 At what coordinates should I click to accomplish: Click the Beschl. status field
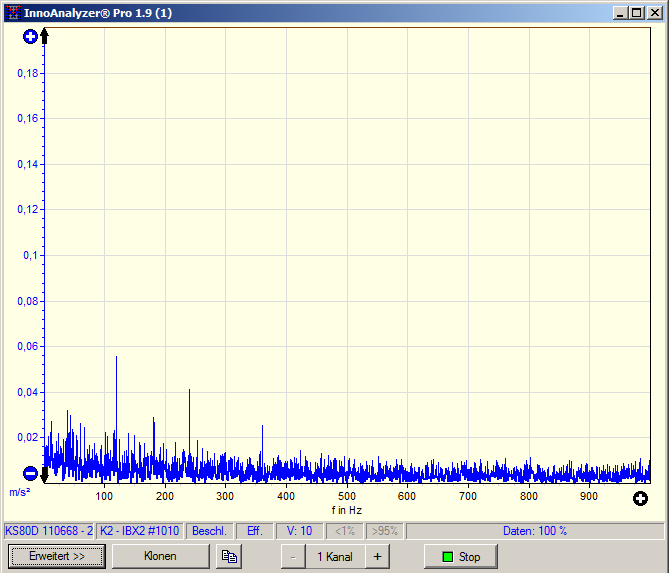[210, 531]
